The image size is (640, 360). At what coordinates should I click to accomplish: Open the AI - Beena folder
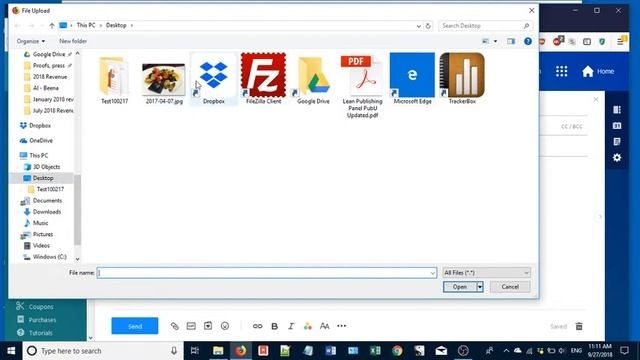[45, 88]
